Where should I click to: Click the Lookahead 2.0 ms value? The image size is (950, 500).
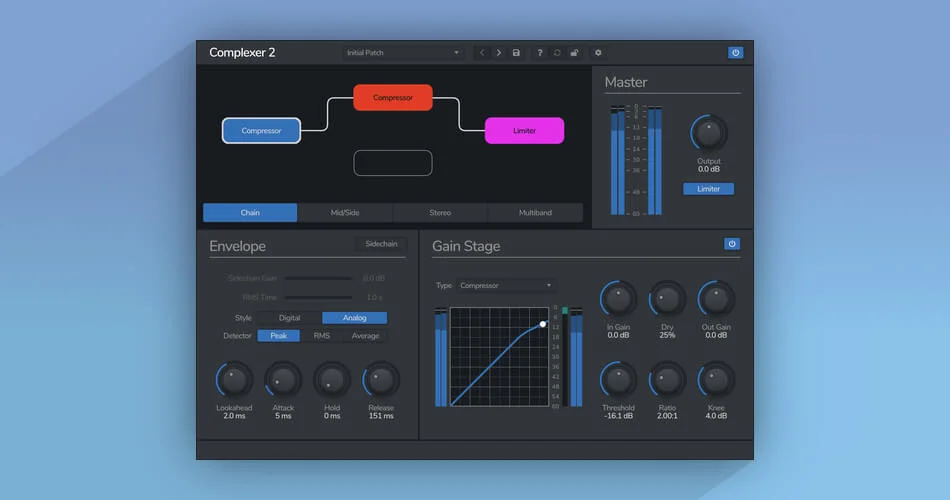point(234,416)
